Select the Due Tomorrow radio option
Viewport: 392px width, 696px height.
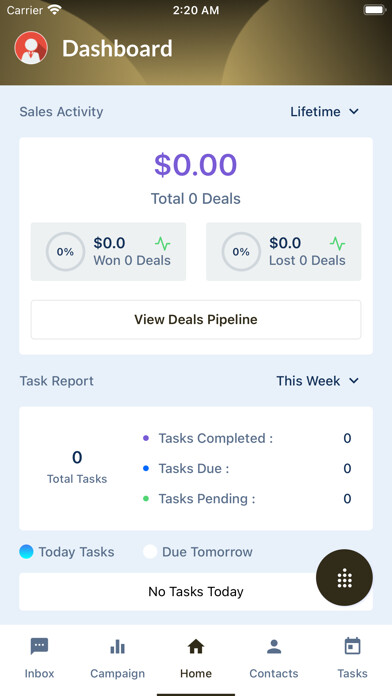[x=150, y=552]
